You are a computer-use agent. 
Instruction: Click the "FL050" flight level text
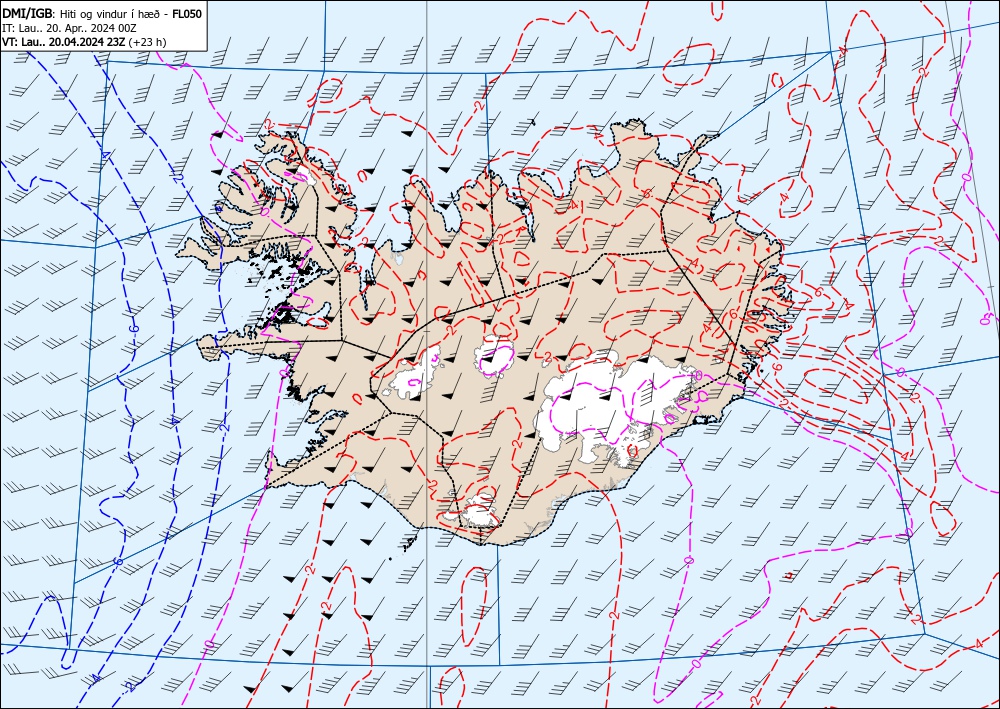[x=187, y=13]
